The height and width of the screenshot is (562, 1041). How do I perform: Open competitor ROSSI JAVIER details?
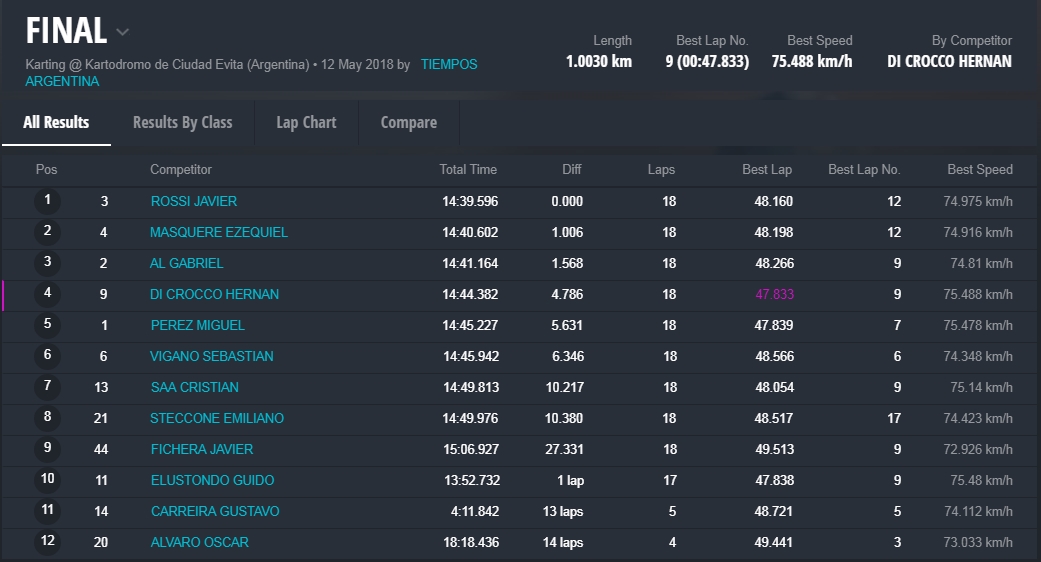click(x=194, y=201)
